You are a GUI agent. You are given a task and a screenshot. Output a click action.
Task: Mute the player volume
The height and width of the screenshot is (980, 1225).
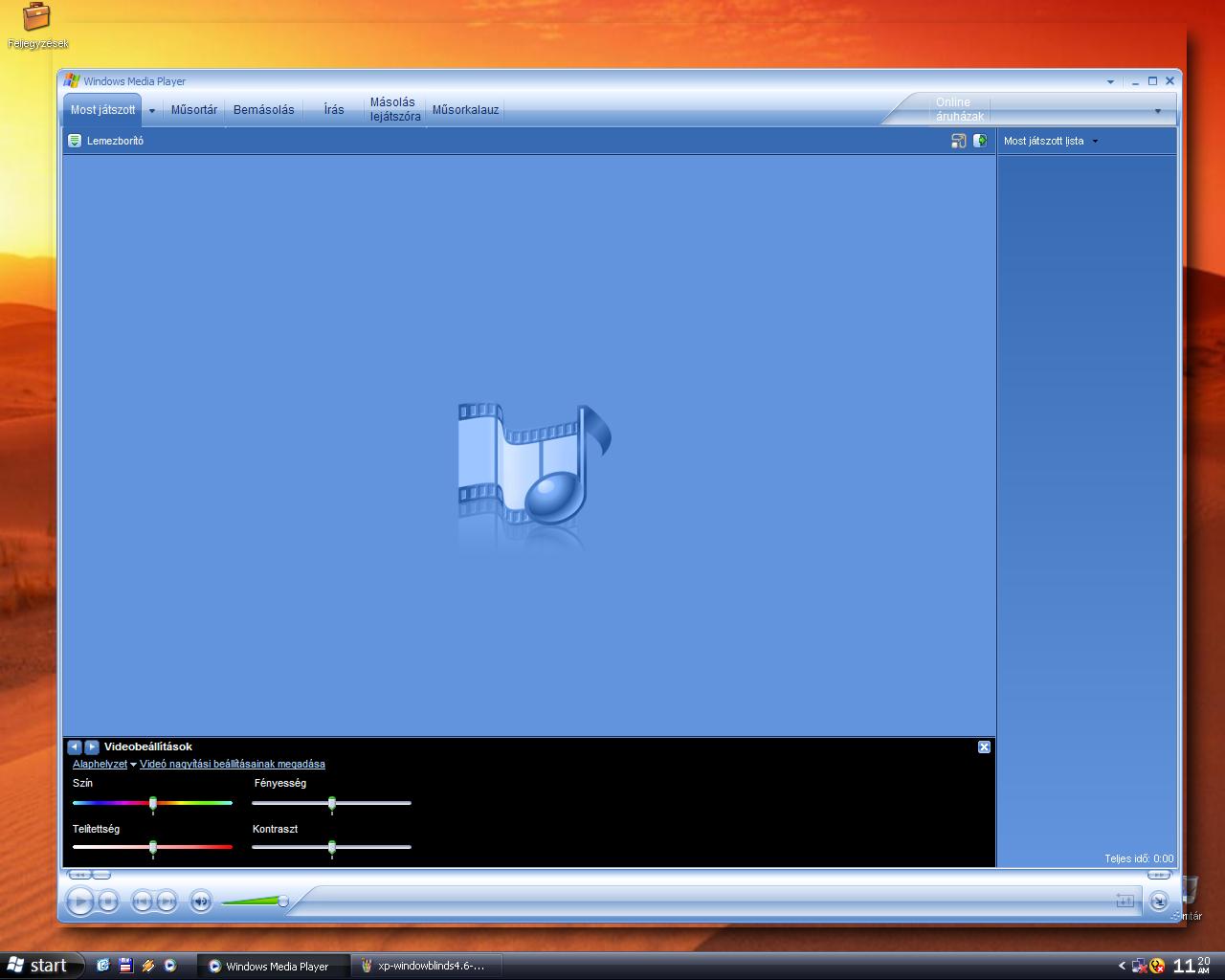click(x=200, y=901)
